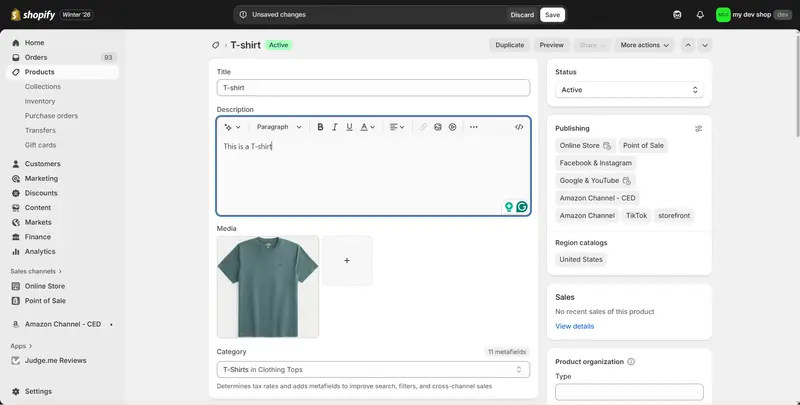Open the AI magic text generation dropdown
Screen dimensions: 800x405
tap(232, 127)
